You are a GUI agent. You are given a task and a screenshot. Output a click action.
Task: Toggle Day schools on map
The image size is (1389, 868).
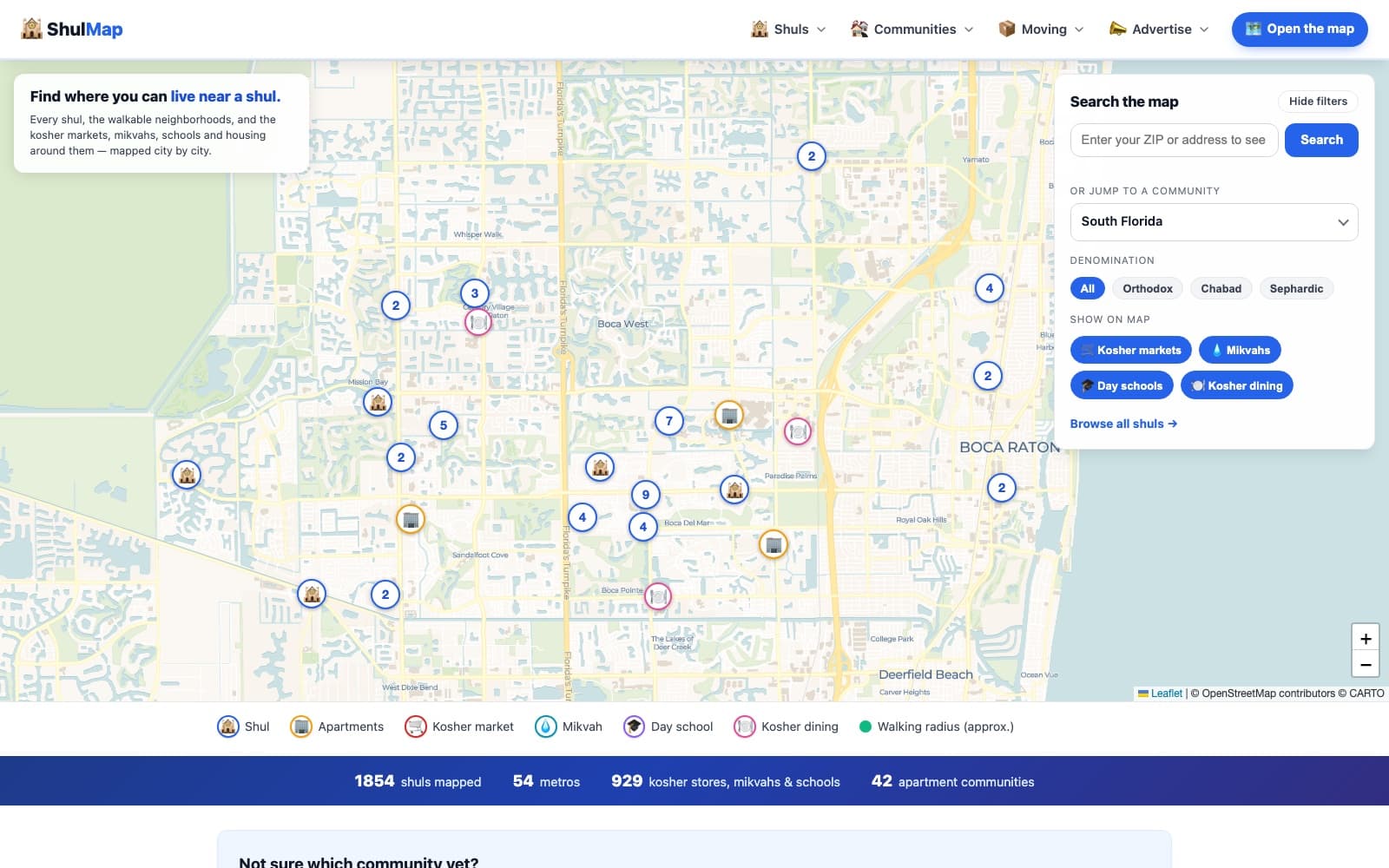click(1122, 385)
